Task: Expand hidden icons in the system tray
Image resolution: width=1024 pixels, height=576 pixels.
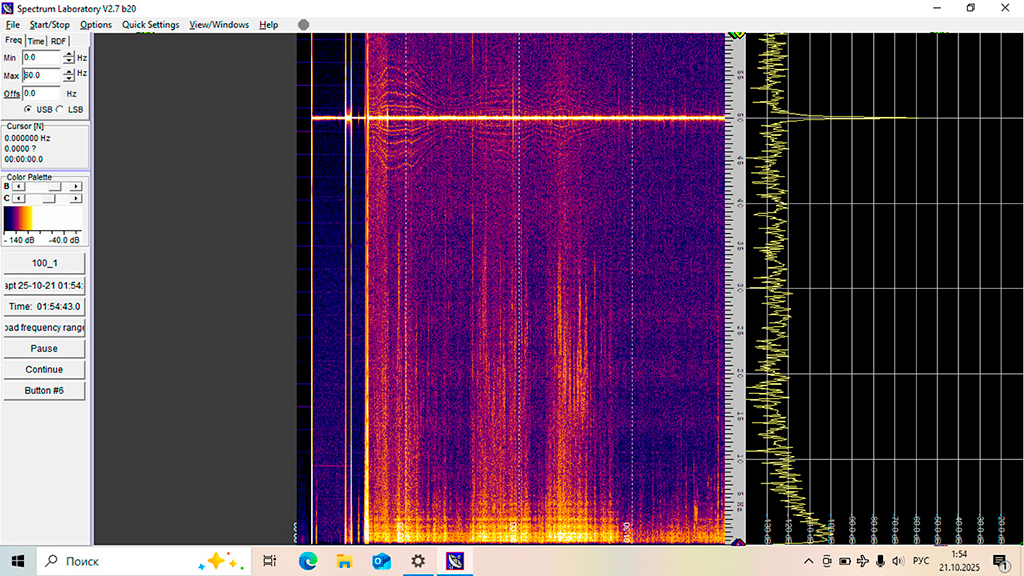Action: coord(809,560)
